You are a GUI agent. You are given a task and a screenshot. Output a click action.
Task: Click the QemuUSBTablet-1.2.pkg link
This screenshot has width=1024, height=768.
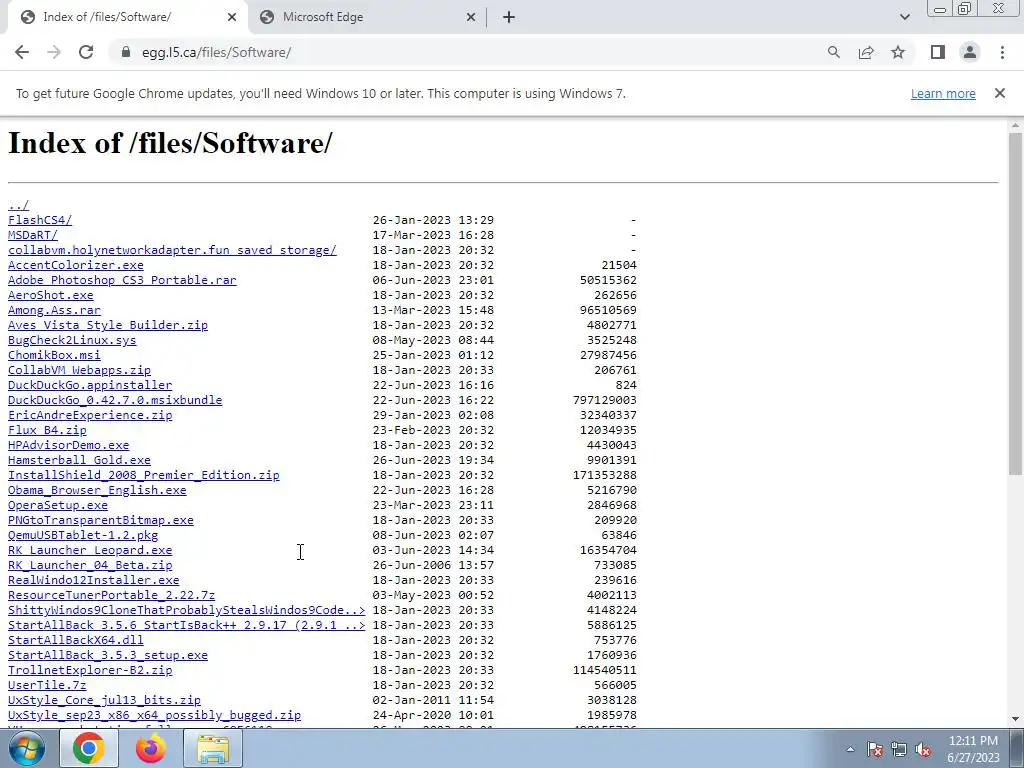[83, 536]
